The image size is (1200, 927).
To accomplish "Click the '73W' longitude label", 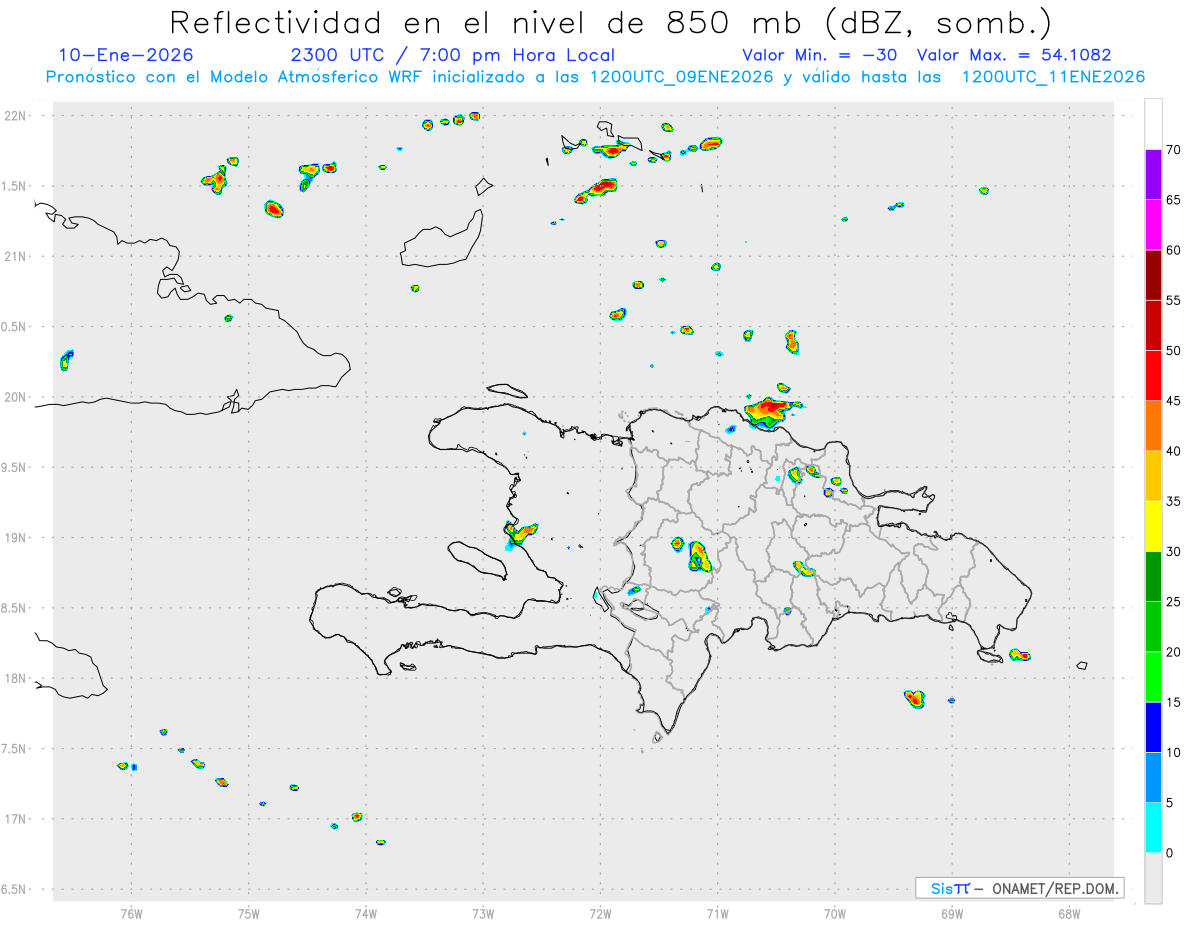I will pyautogui.click(x=483, y=914).
